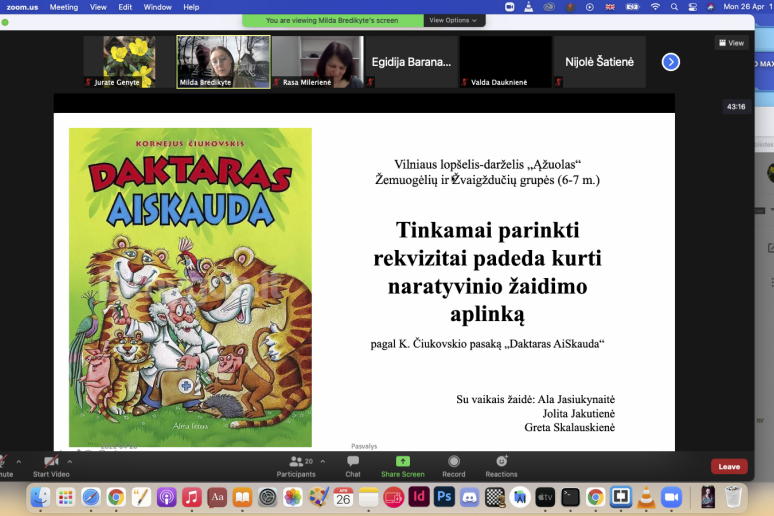774x516 pixels.
Task: Open Calendar showing 26 in Dock
Action: coord(343,497)
